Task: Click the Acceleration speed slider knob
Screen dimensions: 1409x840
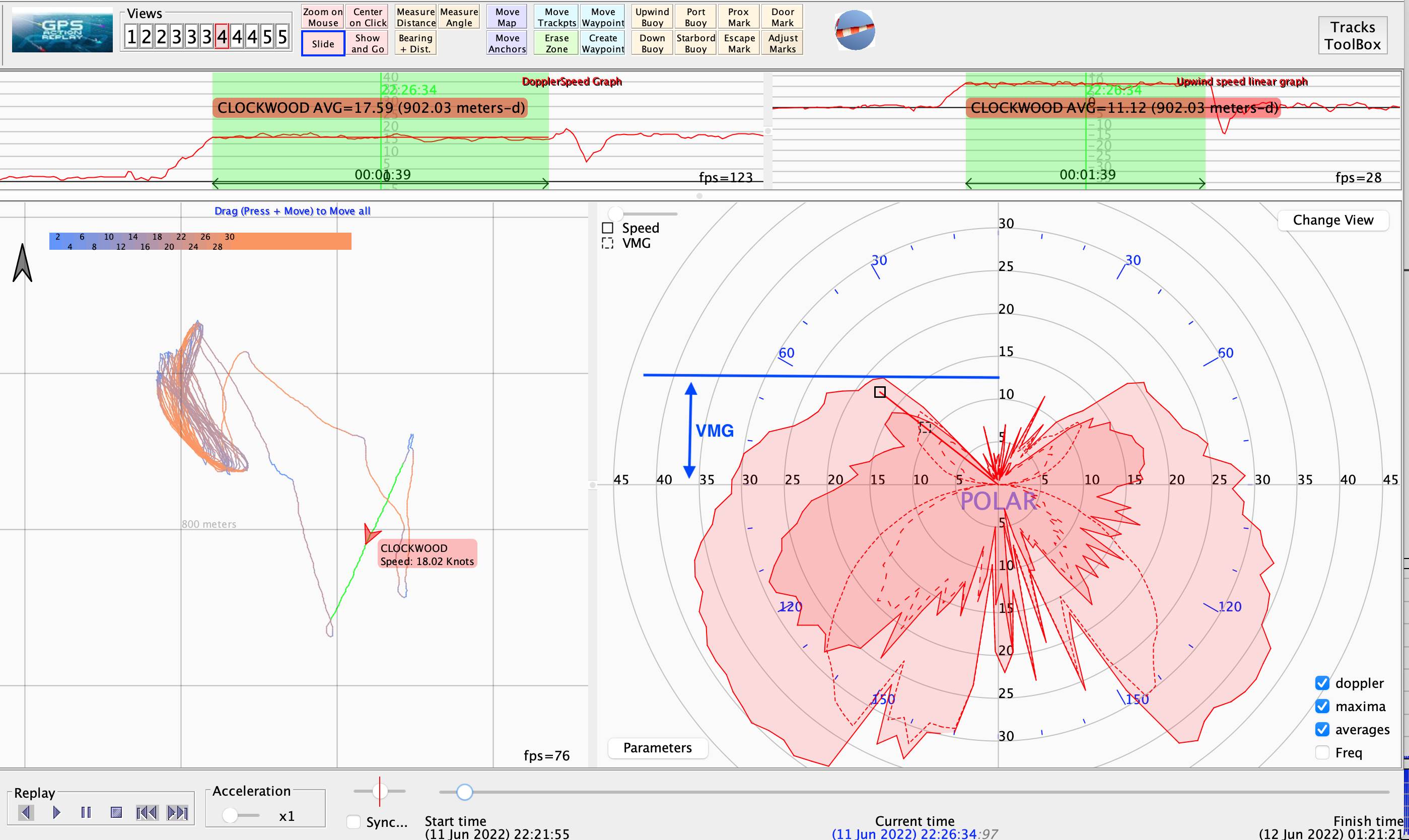Action: click(230, 815)
